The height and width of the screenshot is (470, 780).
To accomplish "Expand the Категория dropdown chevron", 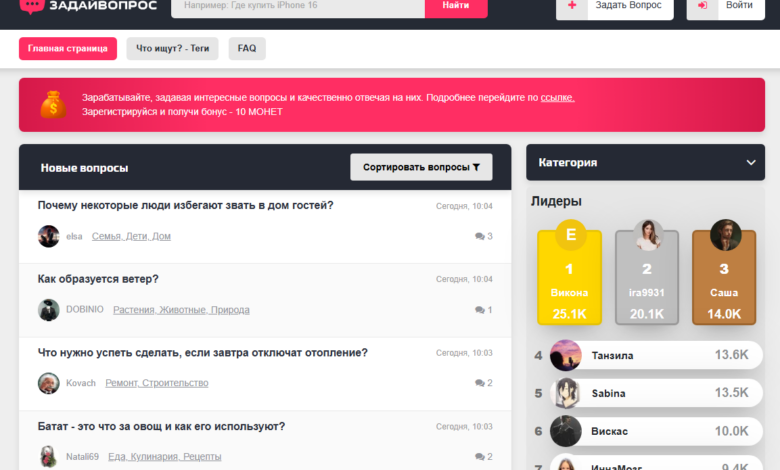I will pos(751,163).
